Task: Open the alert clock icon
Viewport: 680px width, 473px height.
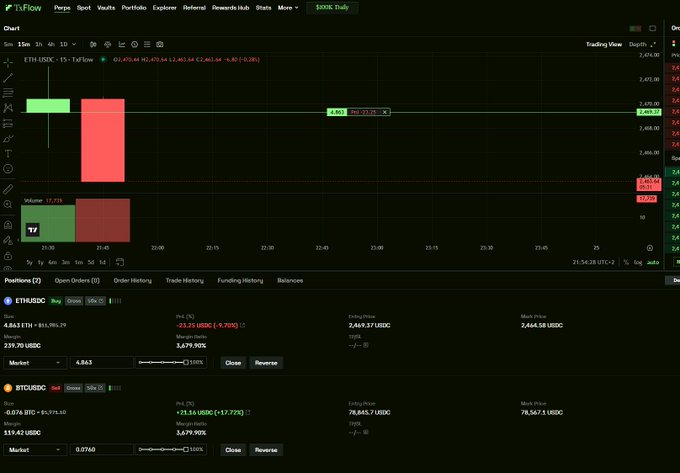Action: click(134, 44)
